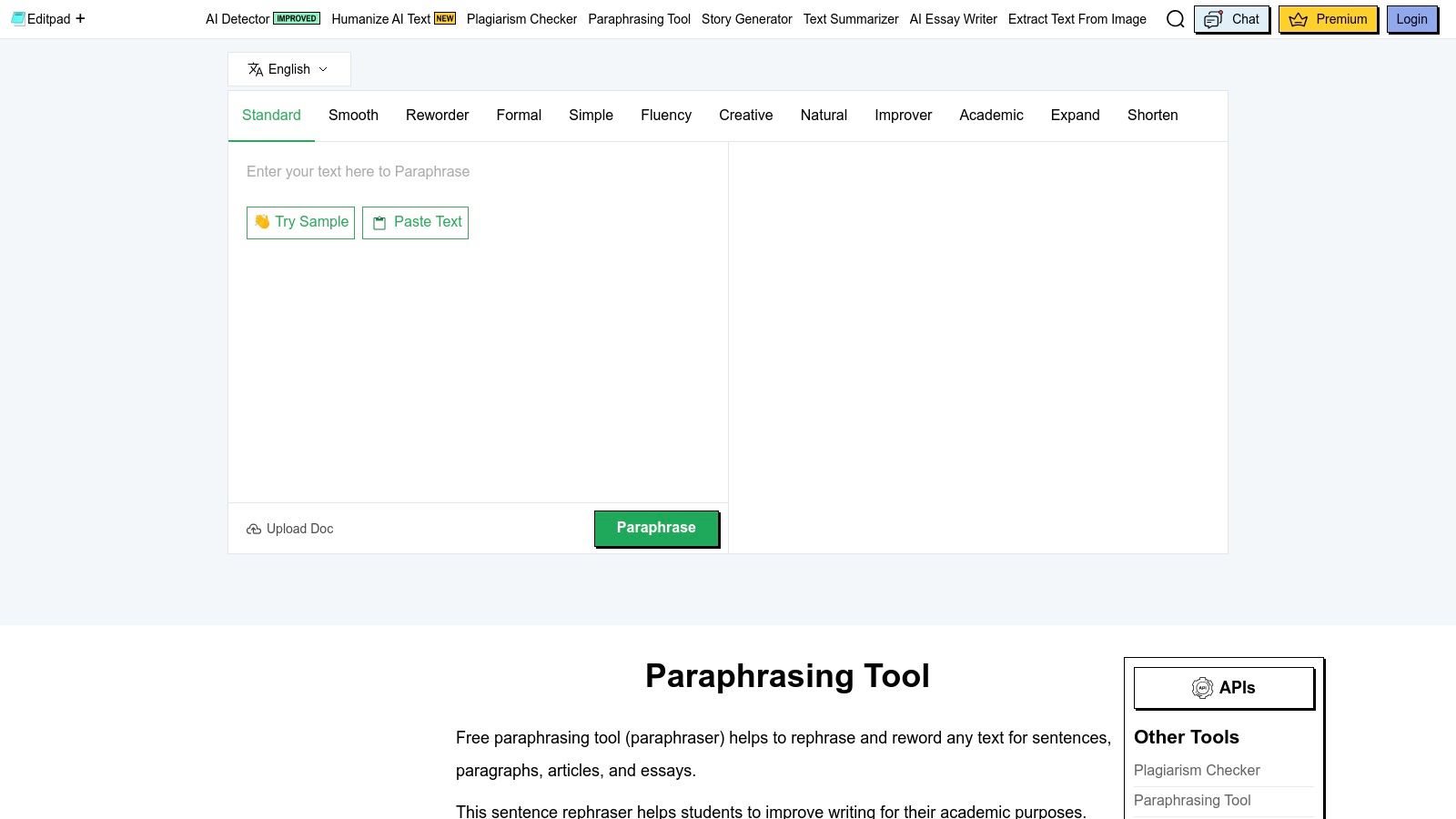Click the APIs gear icon

(x=1202, y=688)
